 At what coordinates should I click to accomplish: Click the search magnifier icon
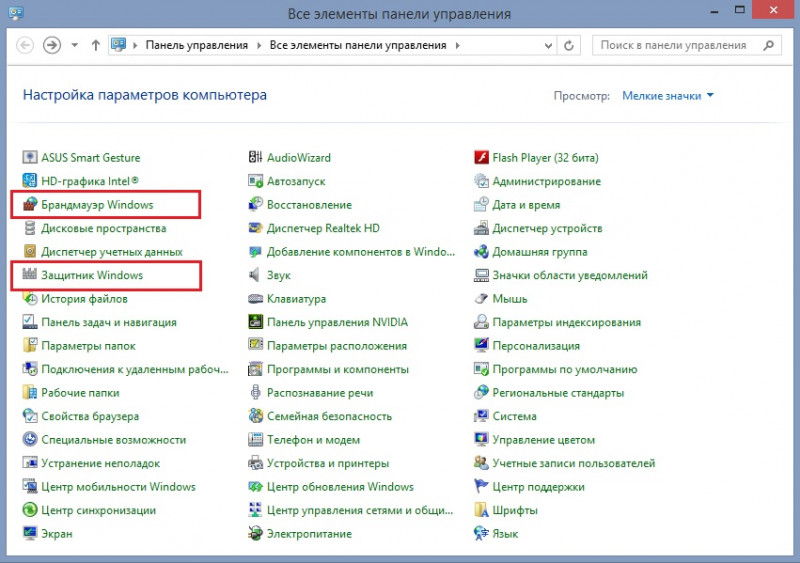(768, 45)
